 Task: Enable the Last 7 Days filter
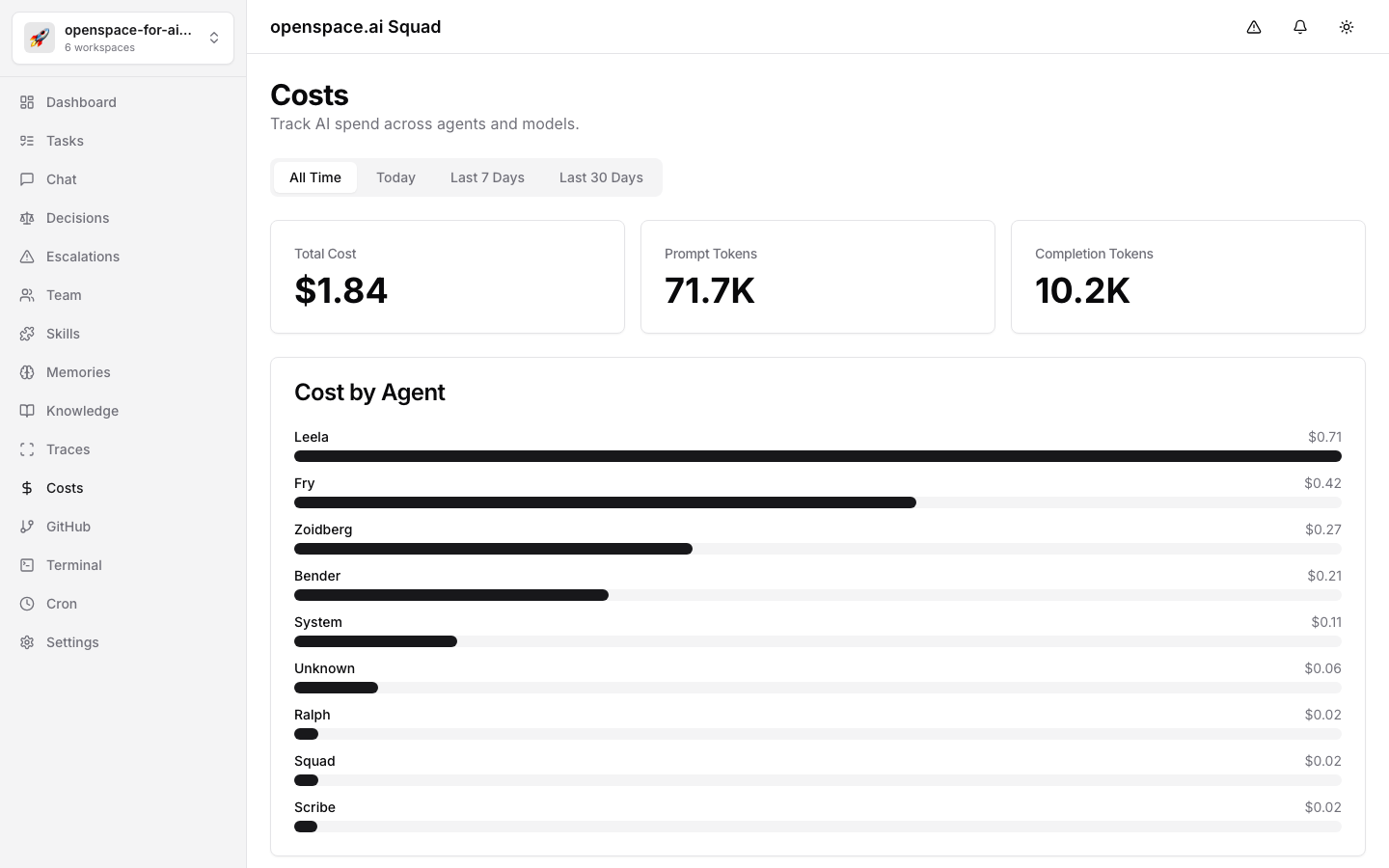click(x=487, y=177)
